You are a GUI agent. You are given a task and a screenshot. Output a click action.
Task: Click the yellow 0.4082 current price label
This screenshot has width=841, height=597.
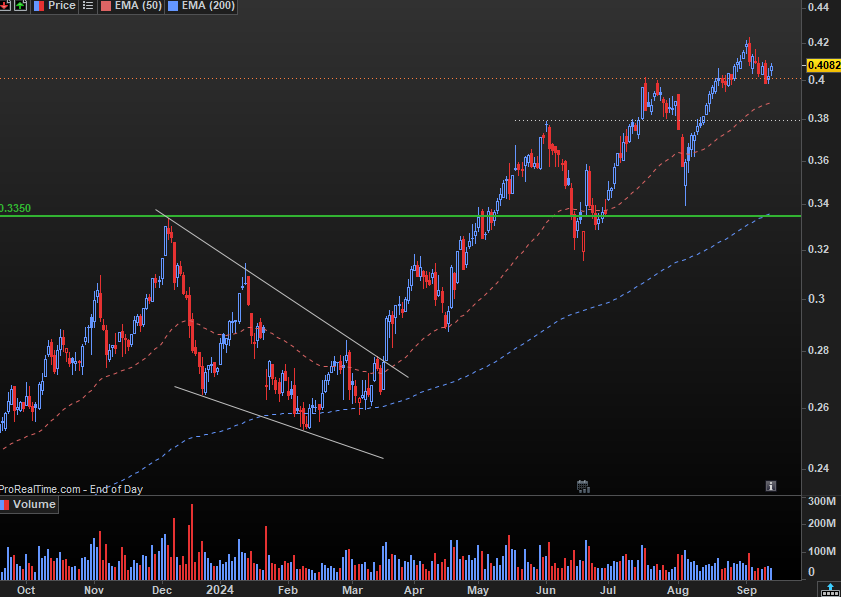824,65
